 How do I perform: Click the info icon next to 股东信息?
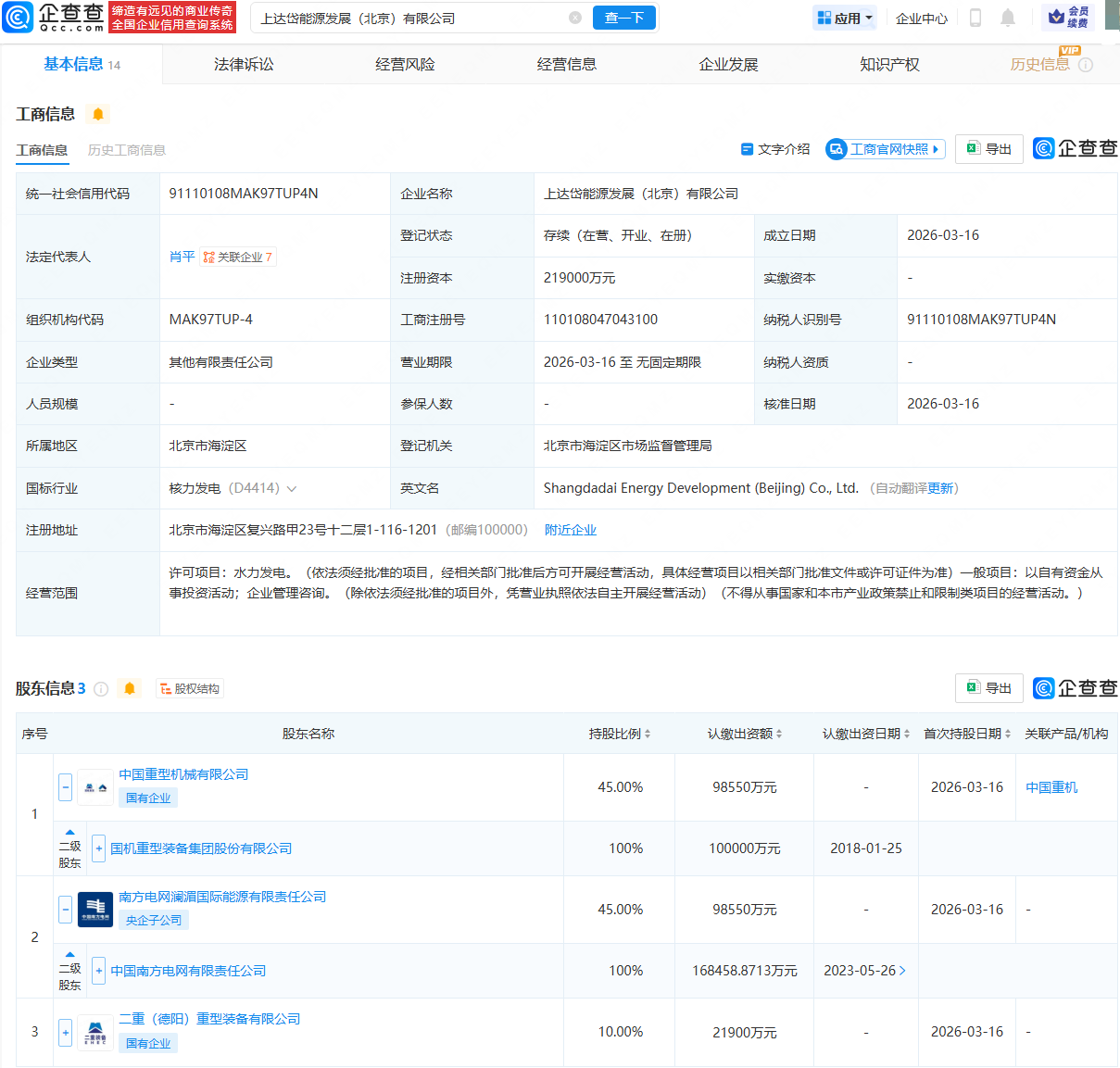[x=102, y=688]
